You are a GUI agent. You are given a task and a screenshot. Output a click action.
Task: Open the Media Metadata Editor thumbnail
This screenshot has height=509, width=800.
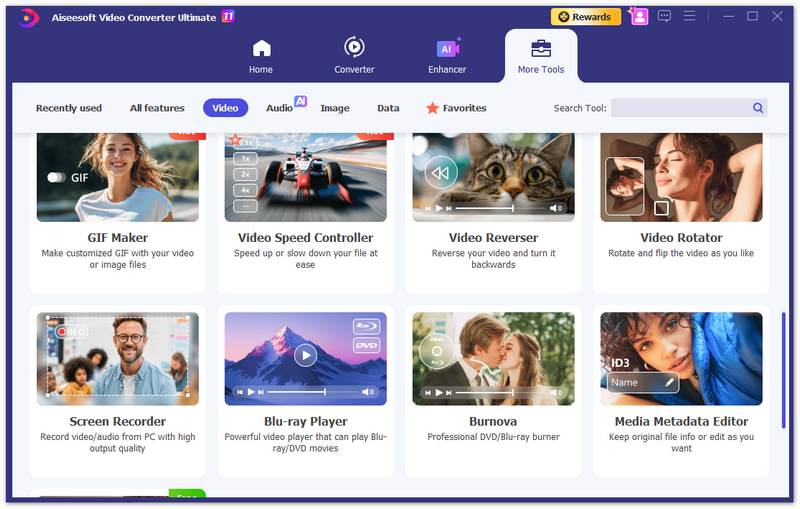click(681, 359)
